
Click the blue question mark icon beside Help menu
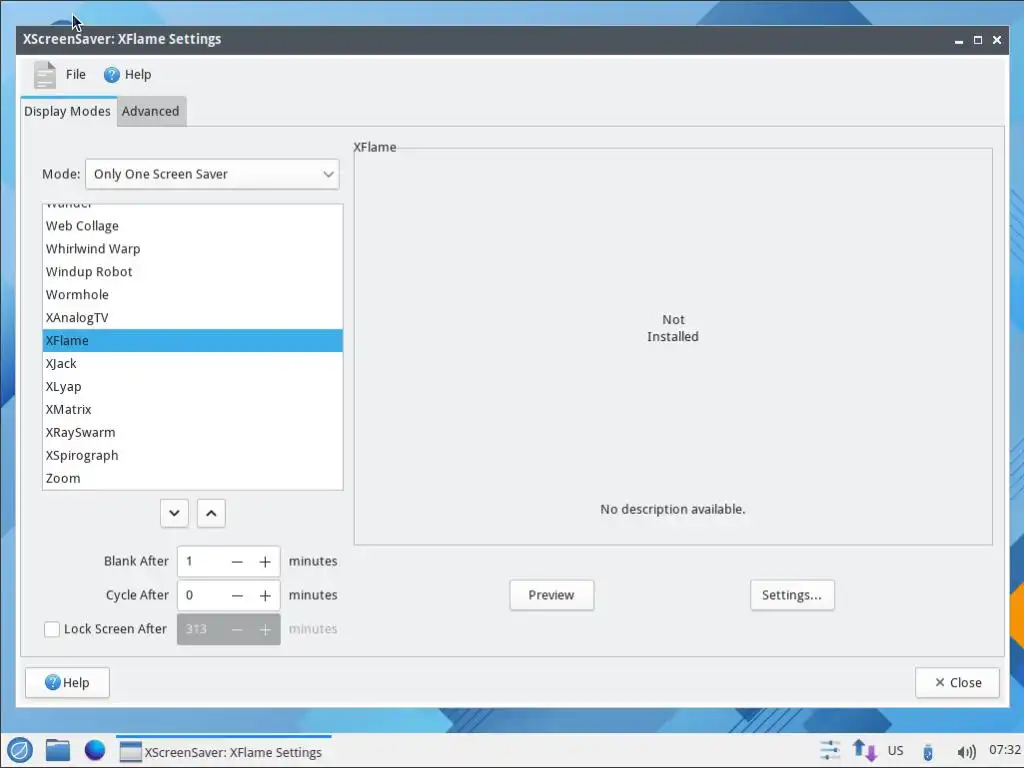pos(112,75)
